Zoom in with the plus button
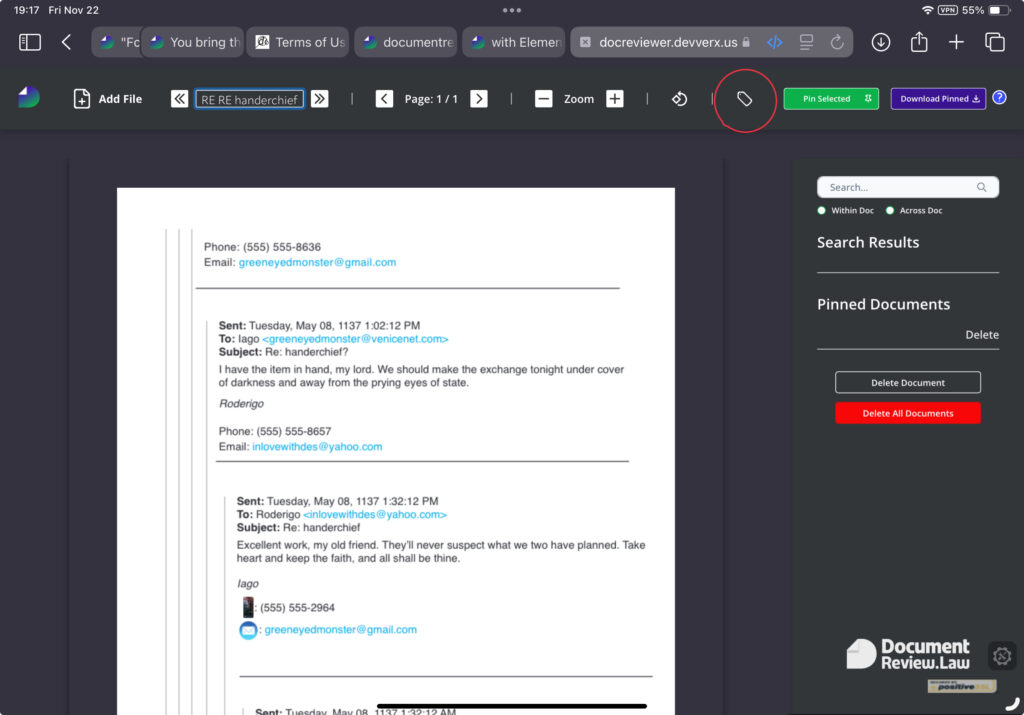The width and height of the screenshot is (1024, 715). tap(615, 99)
